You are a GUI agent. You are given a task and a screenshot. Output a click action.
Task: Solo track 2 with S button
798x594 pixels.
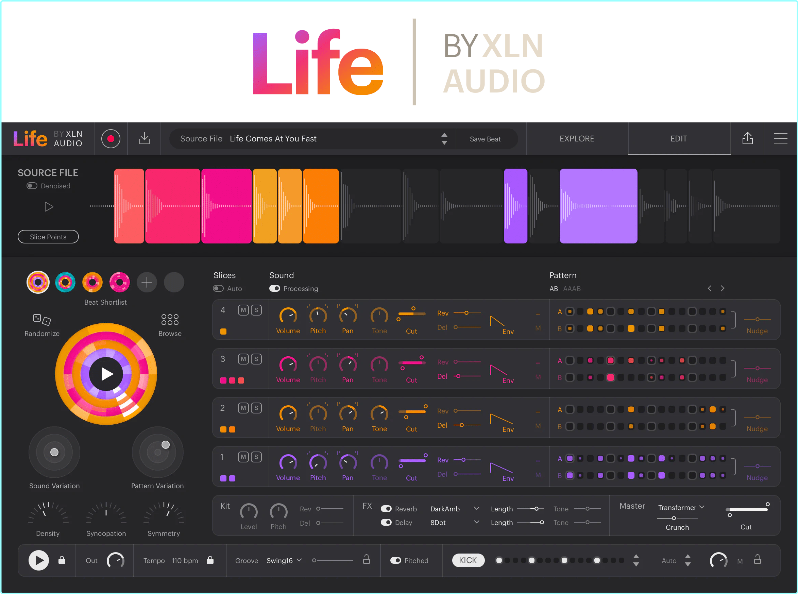tap(256, 408)
